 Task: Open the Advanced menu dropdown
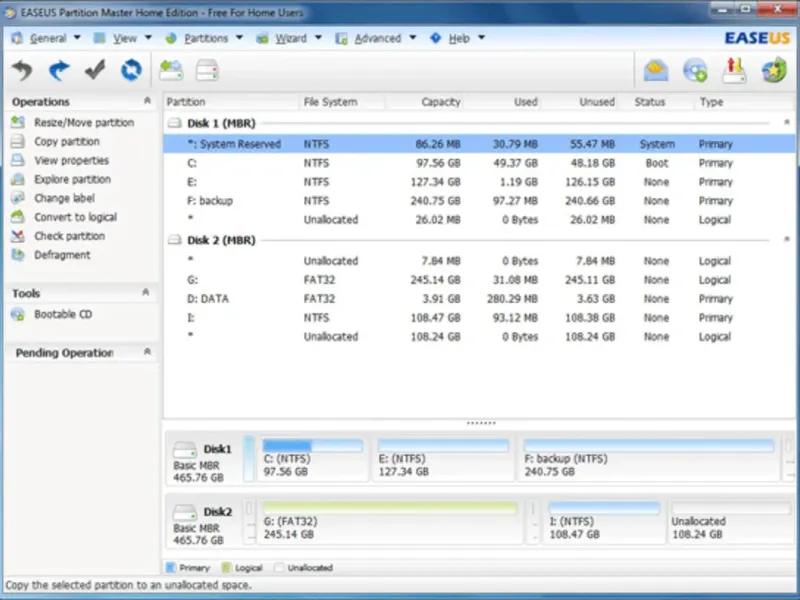[377, 38]
